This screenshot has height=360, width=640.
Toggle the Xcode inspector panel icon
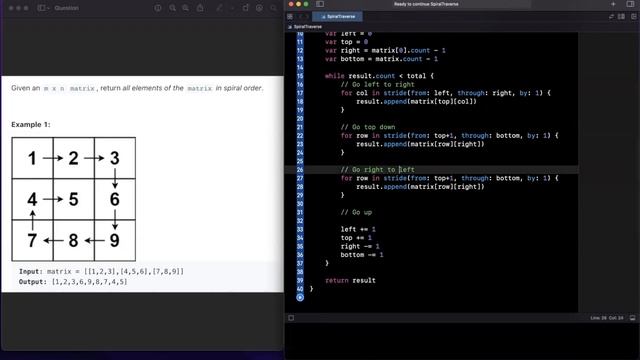coord(630,4)
